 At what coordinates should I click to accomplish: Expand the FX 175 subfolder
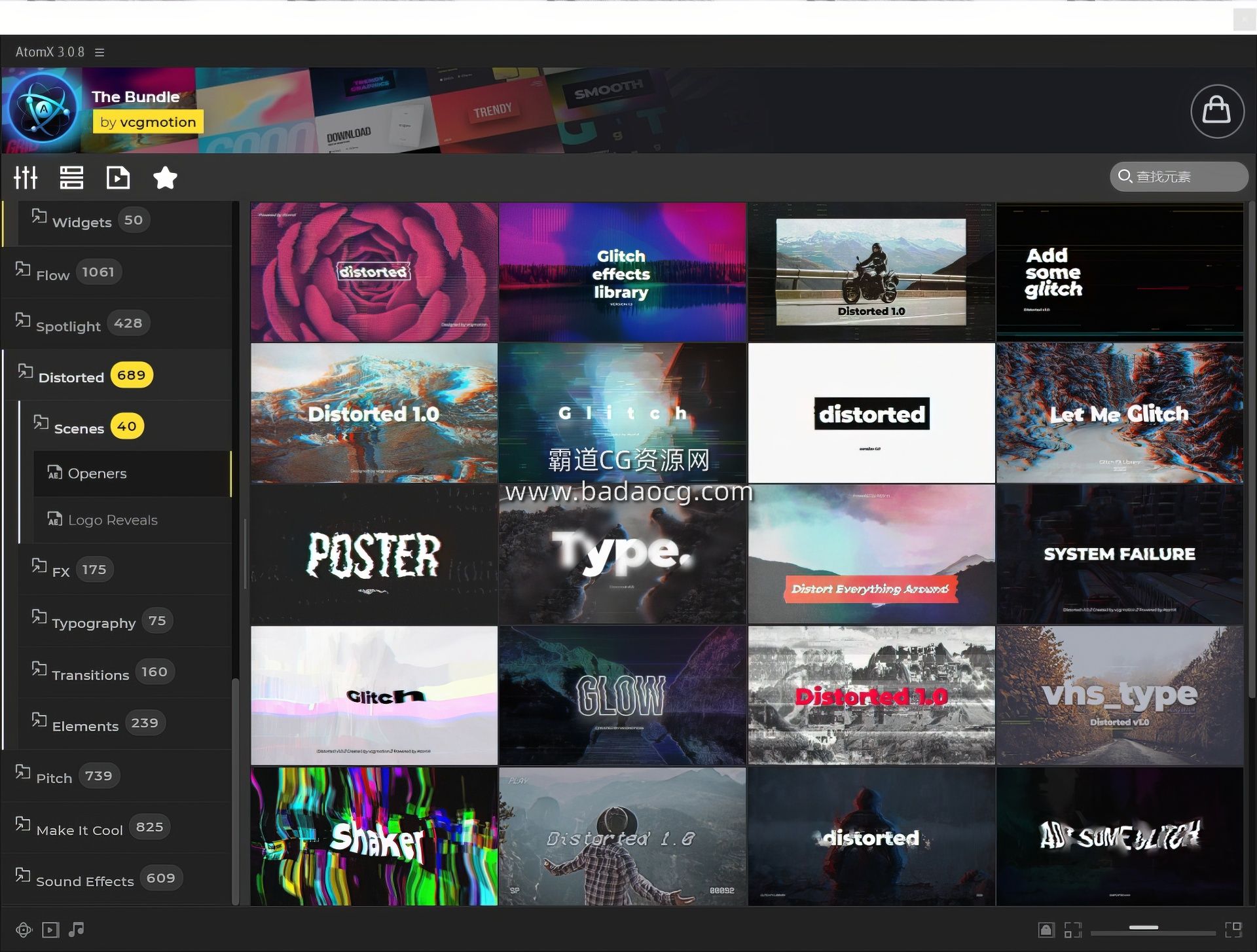point(126,570)
